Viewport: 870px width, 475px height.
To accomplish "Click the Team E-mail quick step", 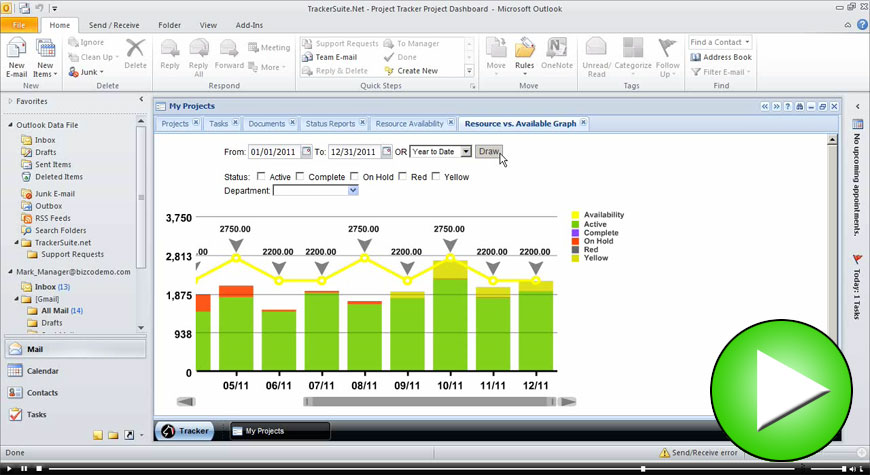I will point(330,57).
